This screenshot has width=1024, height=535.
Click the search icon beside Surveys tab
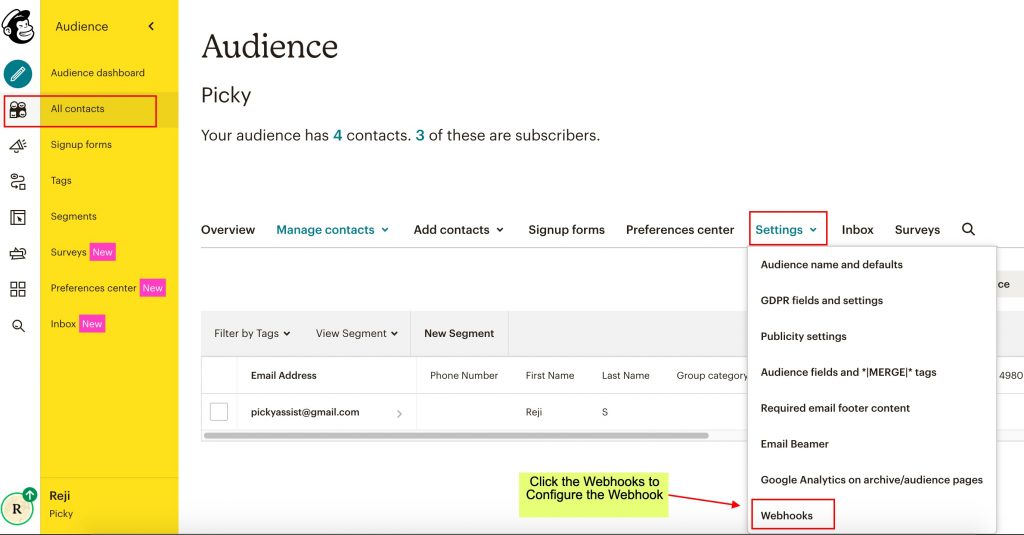coord(968,229)
